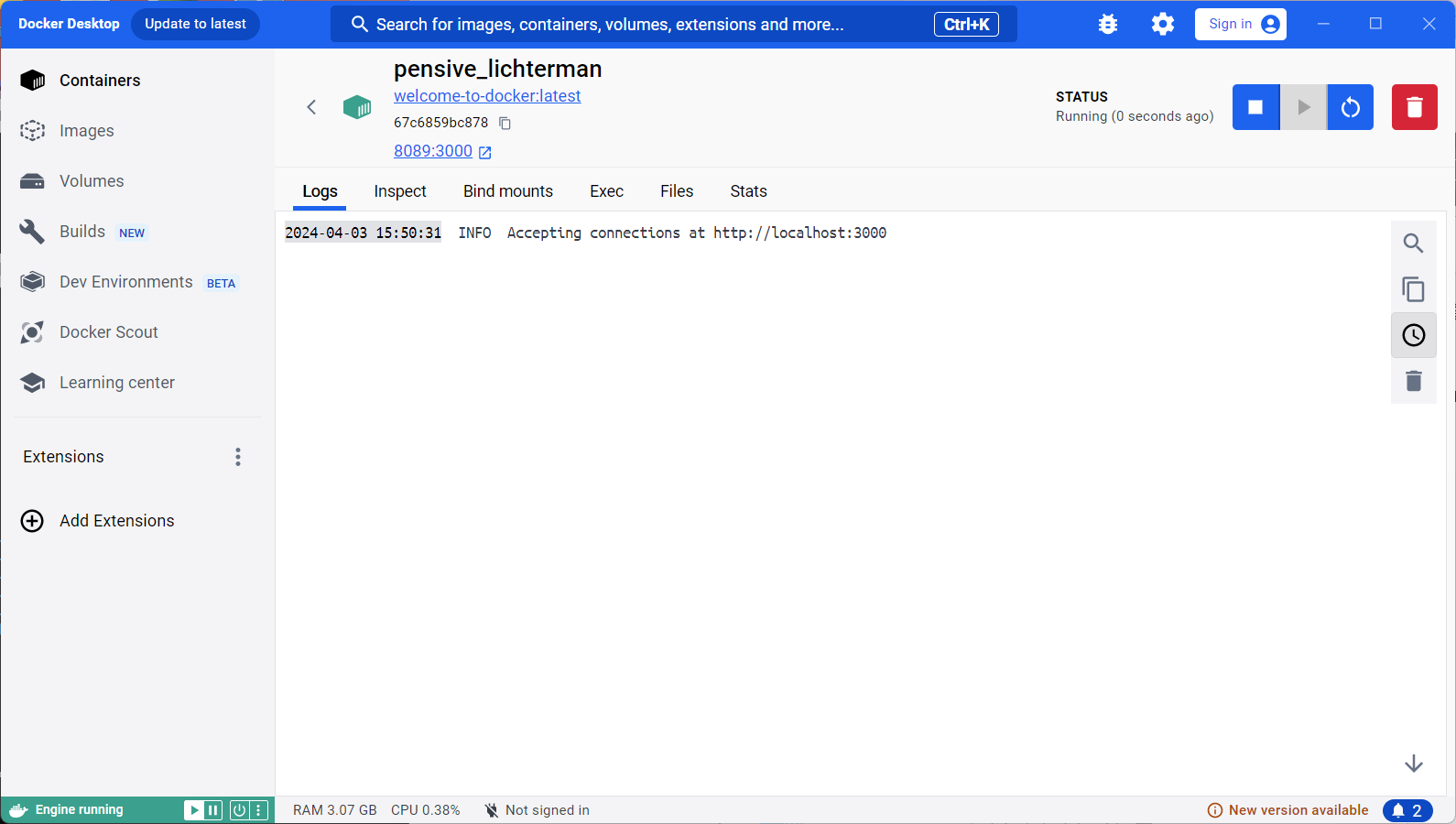The width and height of the screenshot is (1456, 824).
Task: Open the Extensions three-dot menu
Action: (238, 457)
